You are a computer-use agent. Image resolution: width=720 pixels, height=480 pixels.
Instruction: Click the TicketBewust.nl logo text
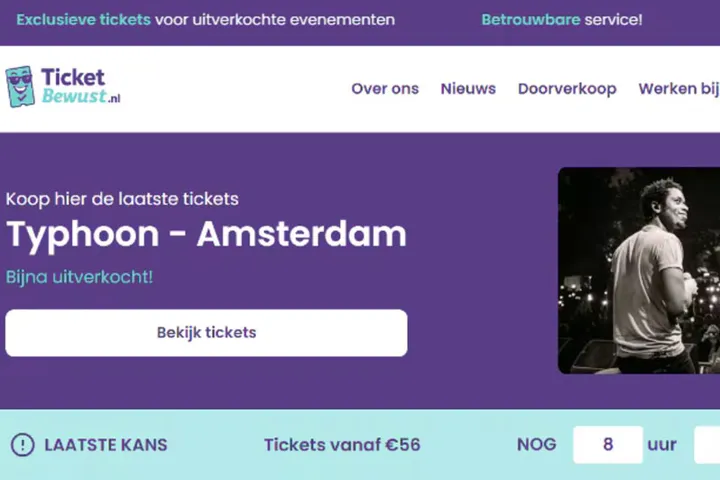pos(78,87)
